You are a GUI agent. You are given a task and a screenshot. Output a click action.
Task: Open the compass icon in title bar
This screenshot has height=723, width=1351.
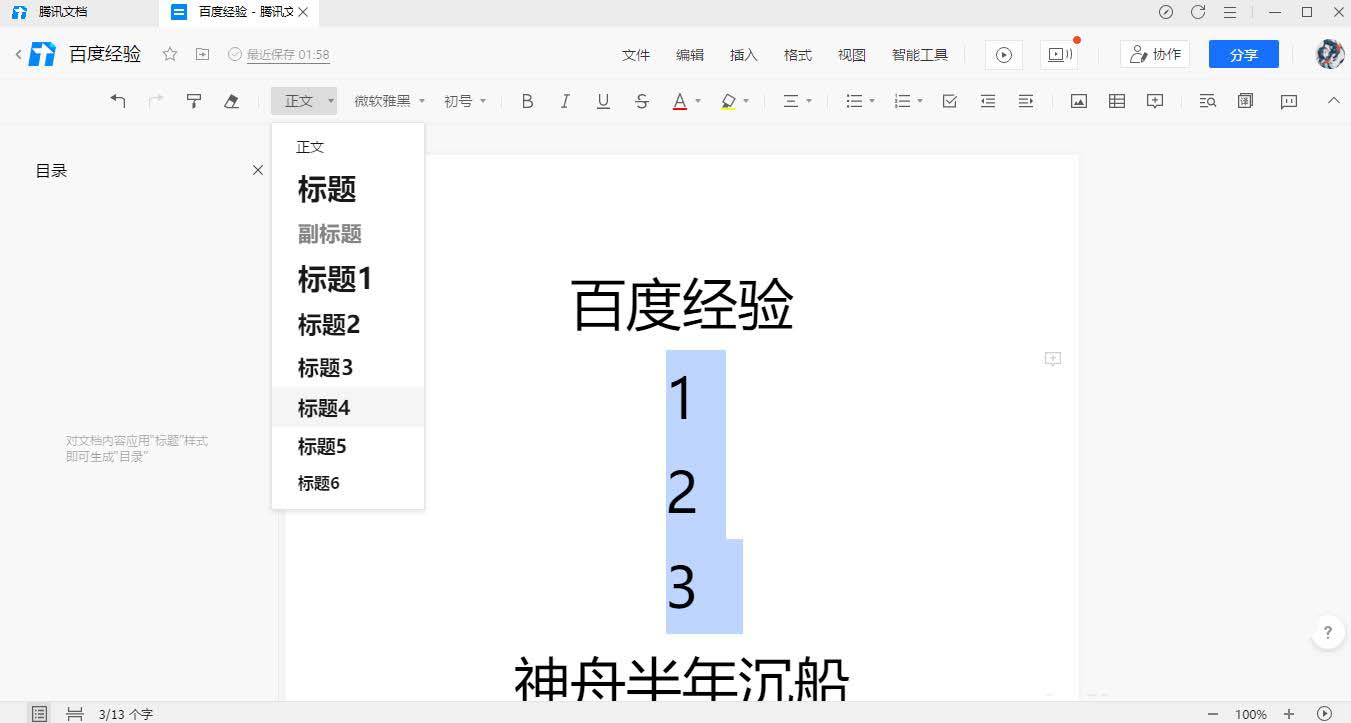coord(1166,12)
